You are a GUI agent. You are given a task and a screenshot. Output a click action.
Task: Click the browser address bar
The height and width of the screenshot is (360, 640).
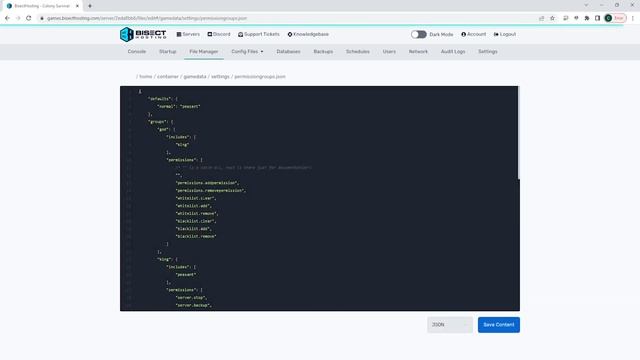(286, 18)
